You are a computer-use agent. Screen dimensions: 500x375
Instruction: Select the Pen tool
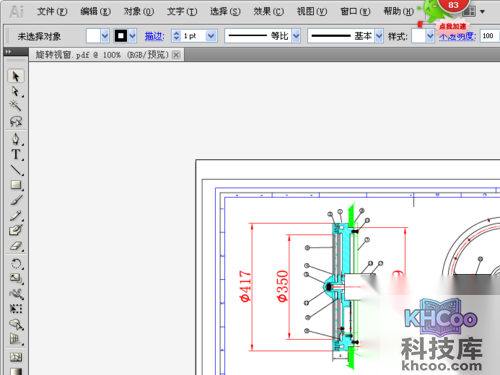16,139
